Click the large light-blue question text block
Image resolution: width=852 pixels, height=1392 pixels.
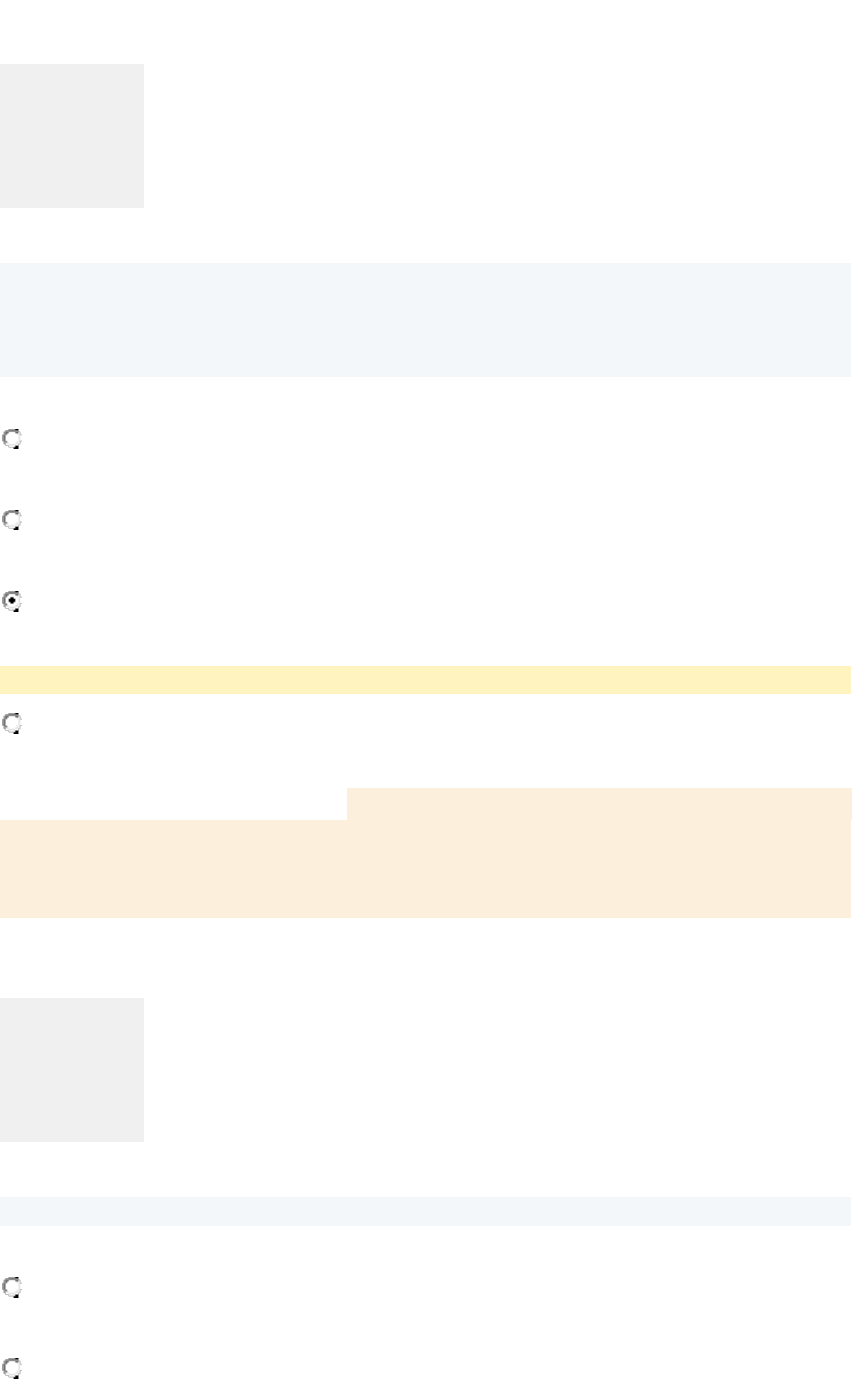click(x=425, y=319)
